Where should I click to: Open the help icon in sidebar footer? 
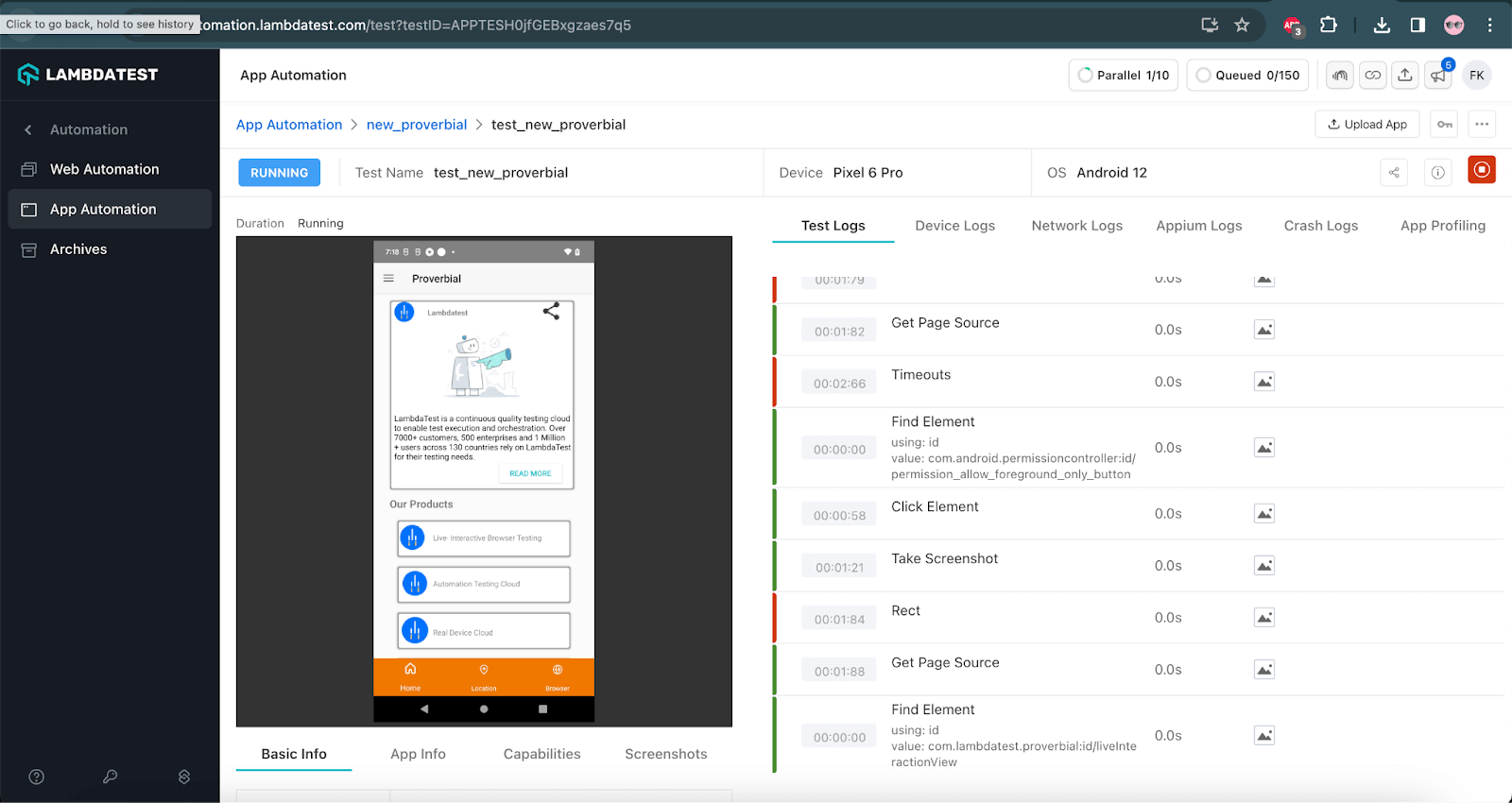[37, 777]
